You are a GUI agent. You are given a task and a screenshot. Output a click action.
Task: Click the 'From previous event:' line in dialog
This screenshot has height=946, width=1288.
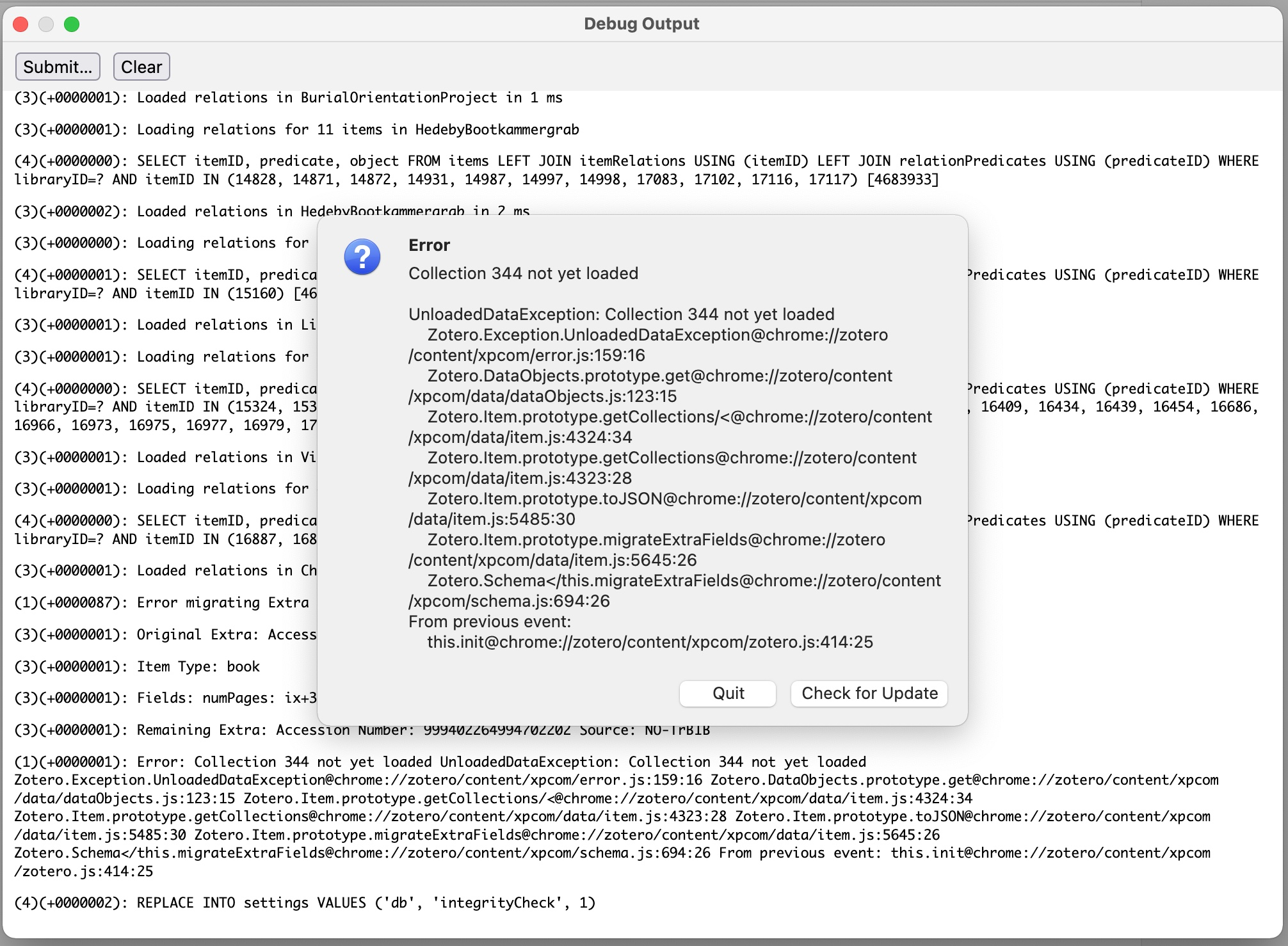(x=489, y=621)
